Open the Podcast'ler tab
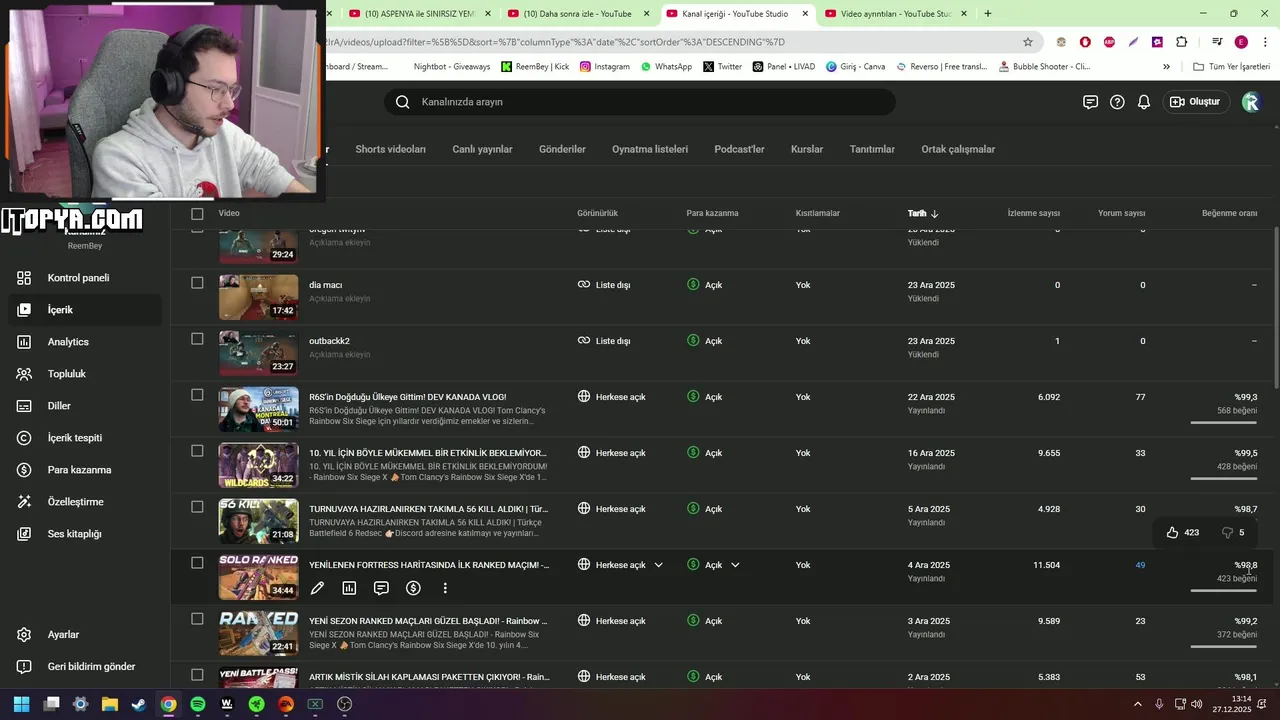 (x=739, y=149)
